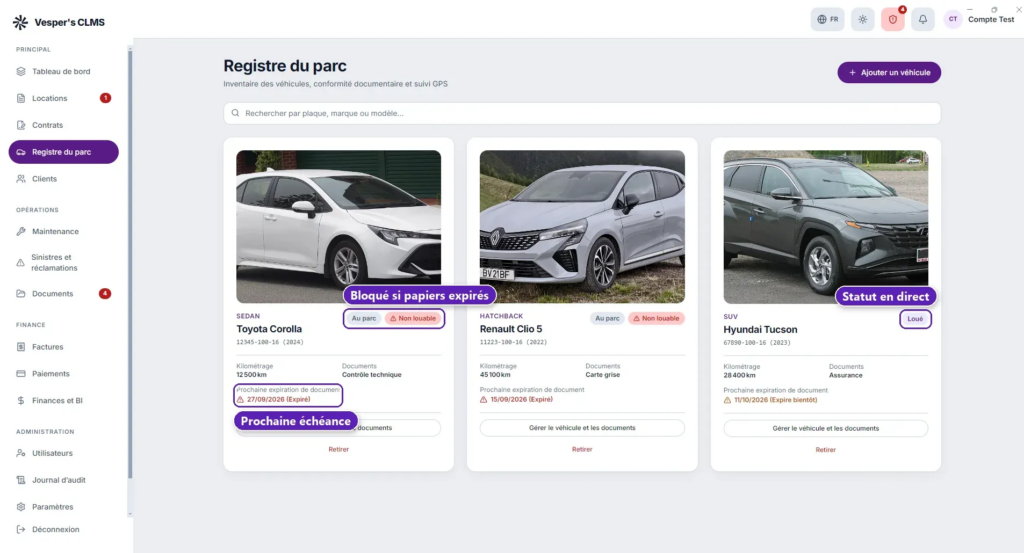
Task: Click the Renault Clio 5 title
Action: (511, 329)
